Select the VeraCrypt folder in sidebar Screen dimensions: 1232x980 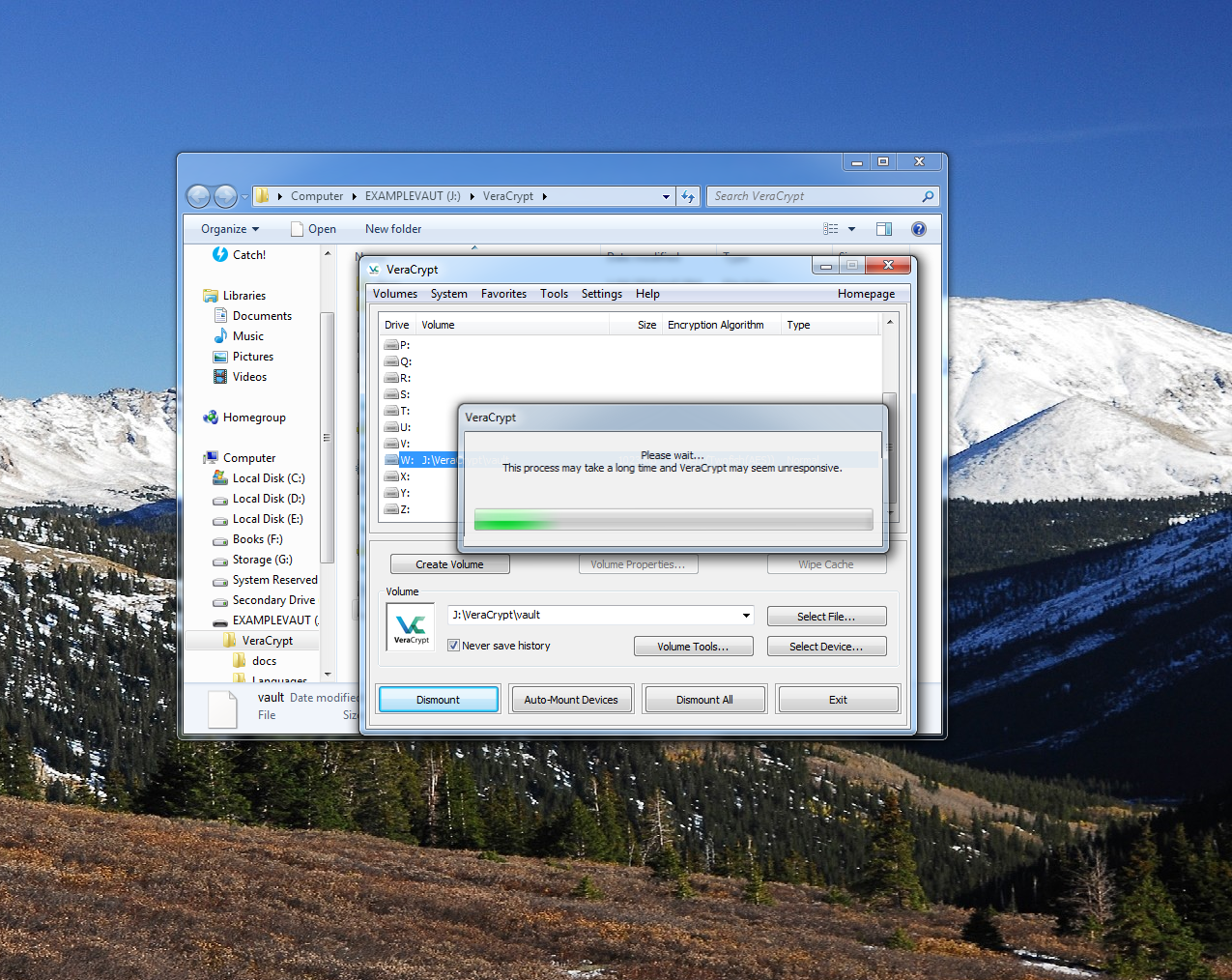click(x=257, y=641)
